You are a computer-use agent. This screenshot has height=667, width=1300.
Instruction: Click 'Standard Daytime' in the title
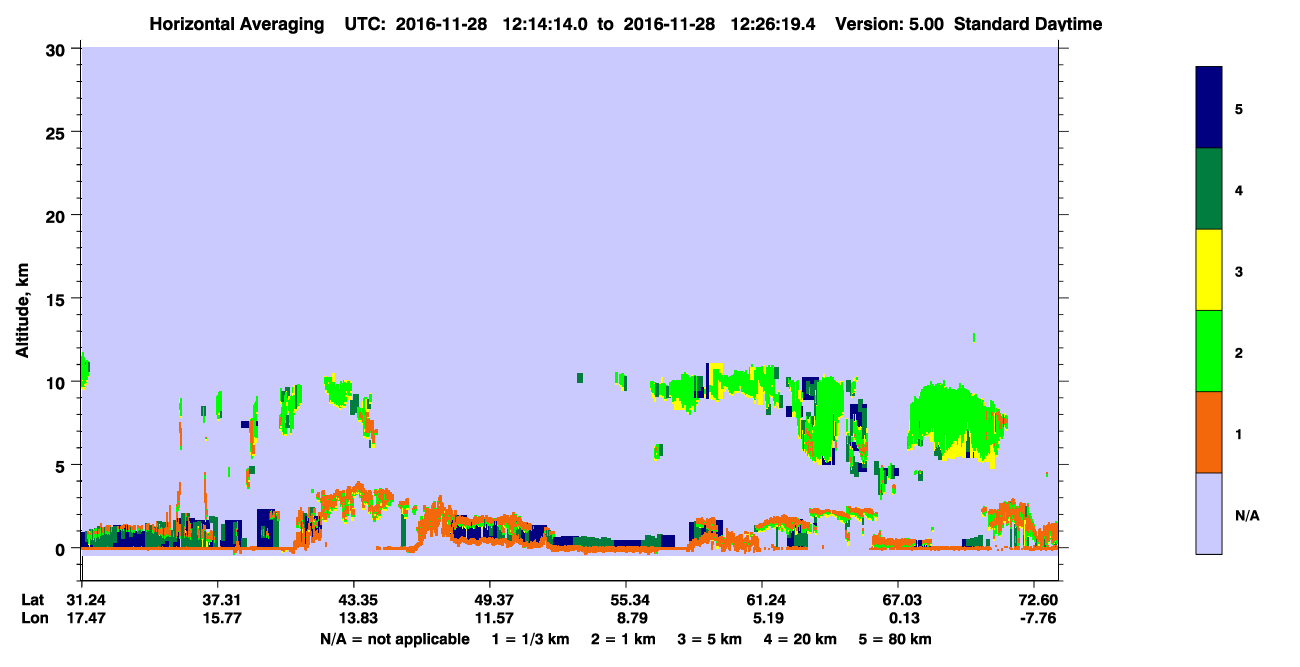[1028, 24]
